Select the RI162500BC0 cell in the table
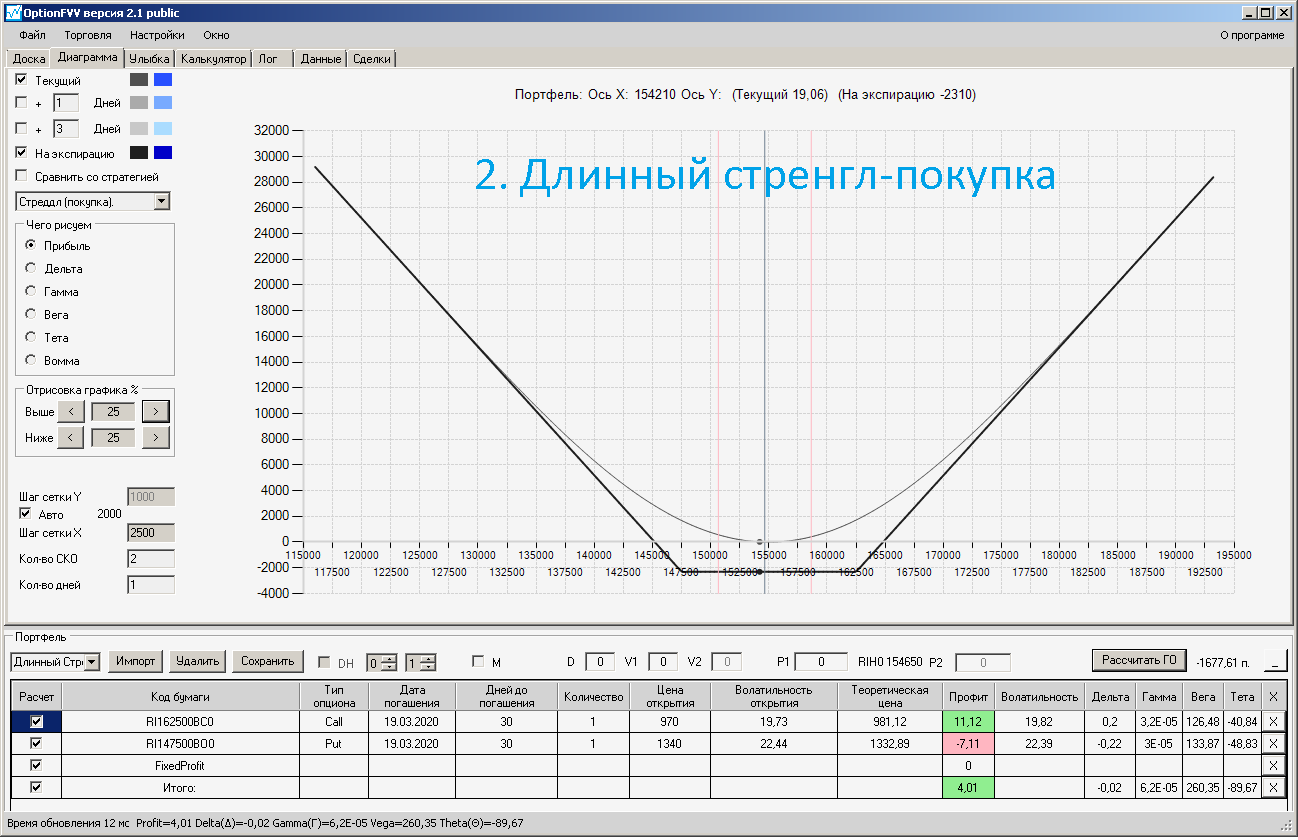The width and height of the screenshot is (1298, 840). tap(180, 721)
